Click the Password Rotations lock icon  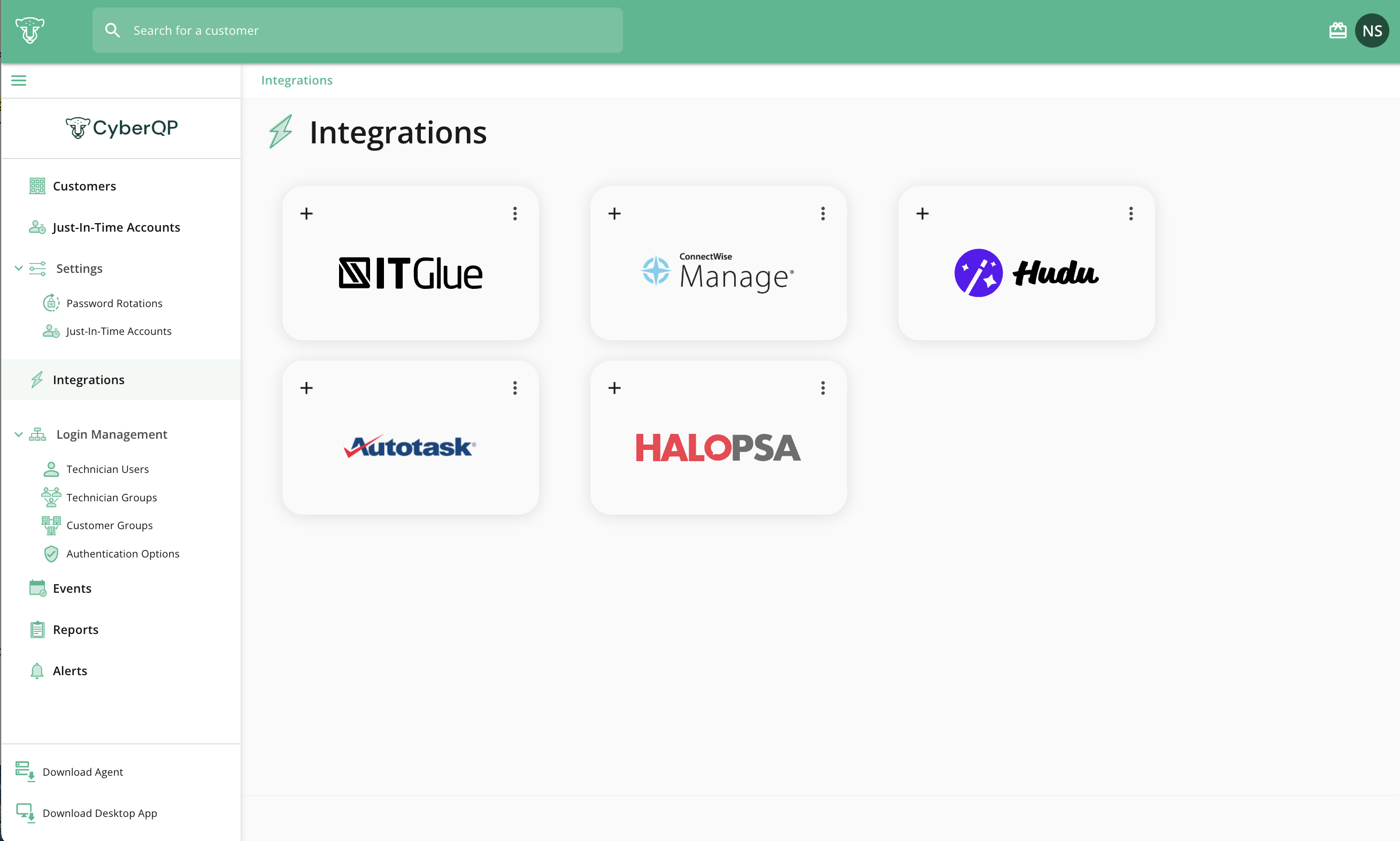click(51, 303)
